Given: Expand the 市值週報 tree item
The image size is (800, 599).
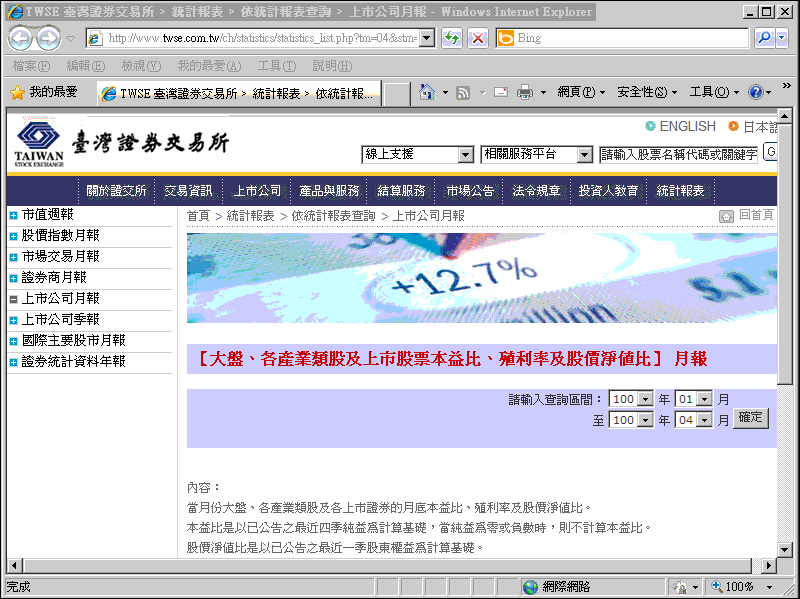Looking at the screenshot, I should [13, 216].
